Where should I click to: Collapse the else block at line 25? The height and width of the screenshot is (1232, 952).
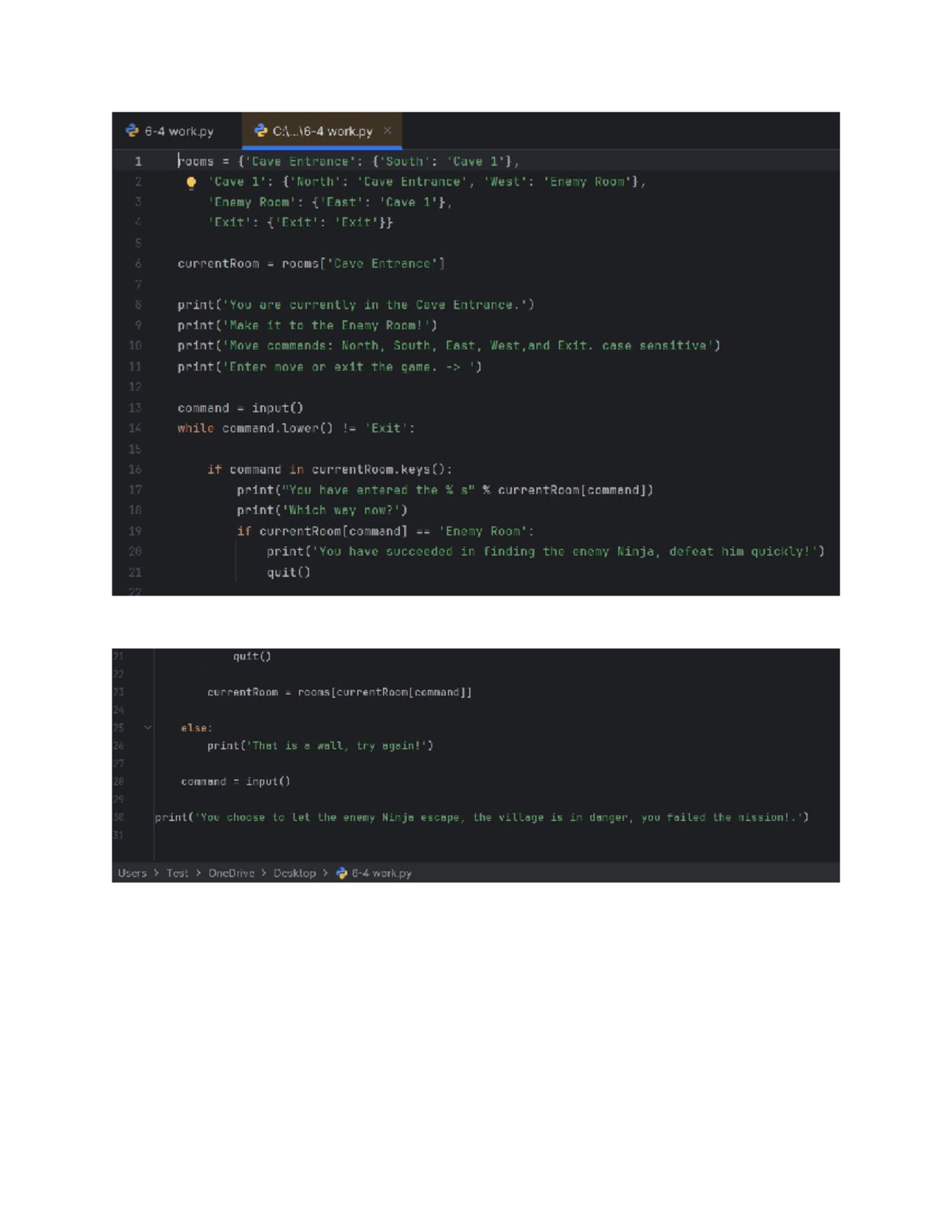[148, 727]
